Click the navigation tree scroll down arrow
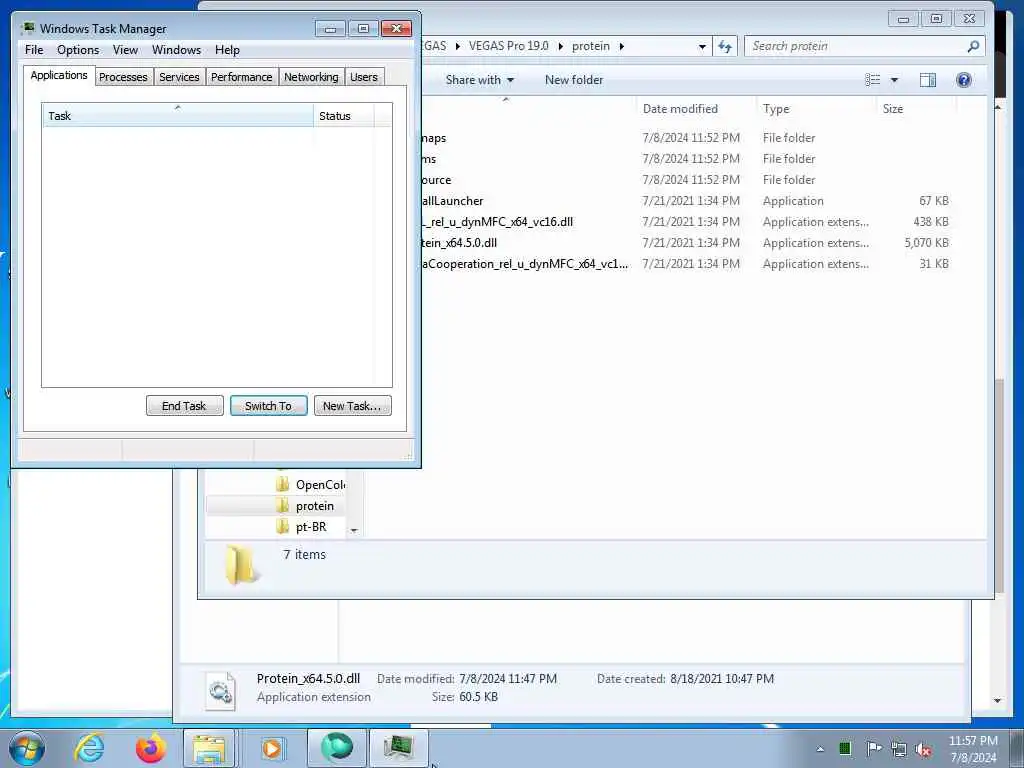The image size is (1024, 768). pyautogui.click(x=354, y=530)
